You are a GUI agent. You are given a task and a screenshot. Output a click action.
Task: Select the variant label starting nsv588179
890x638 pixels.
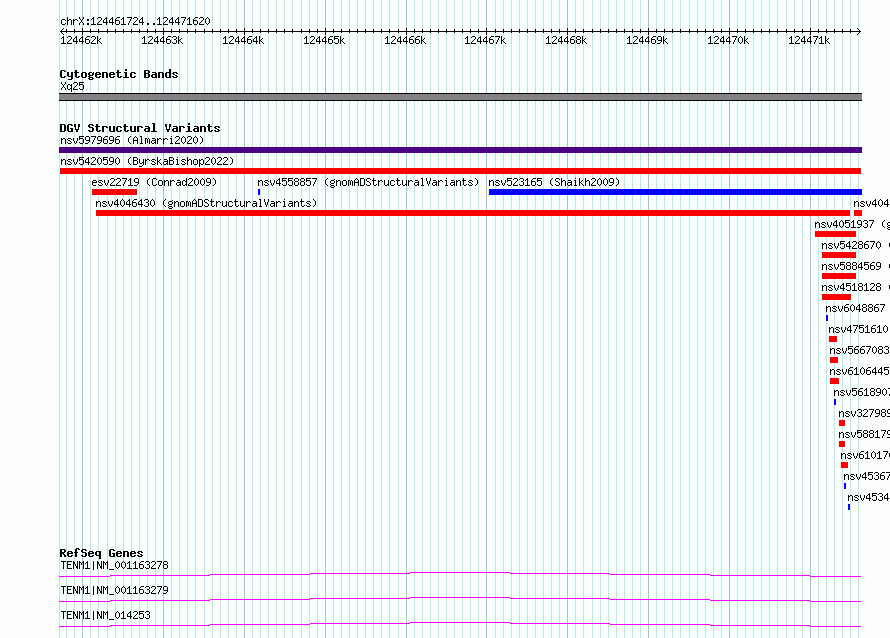click(x=864, y=434)
